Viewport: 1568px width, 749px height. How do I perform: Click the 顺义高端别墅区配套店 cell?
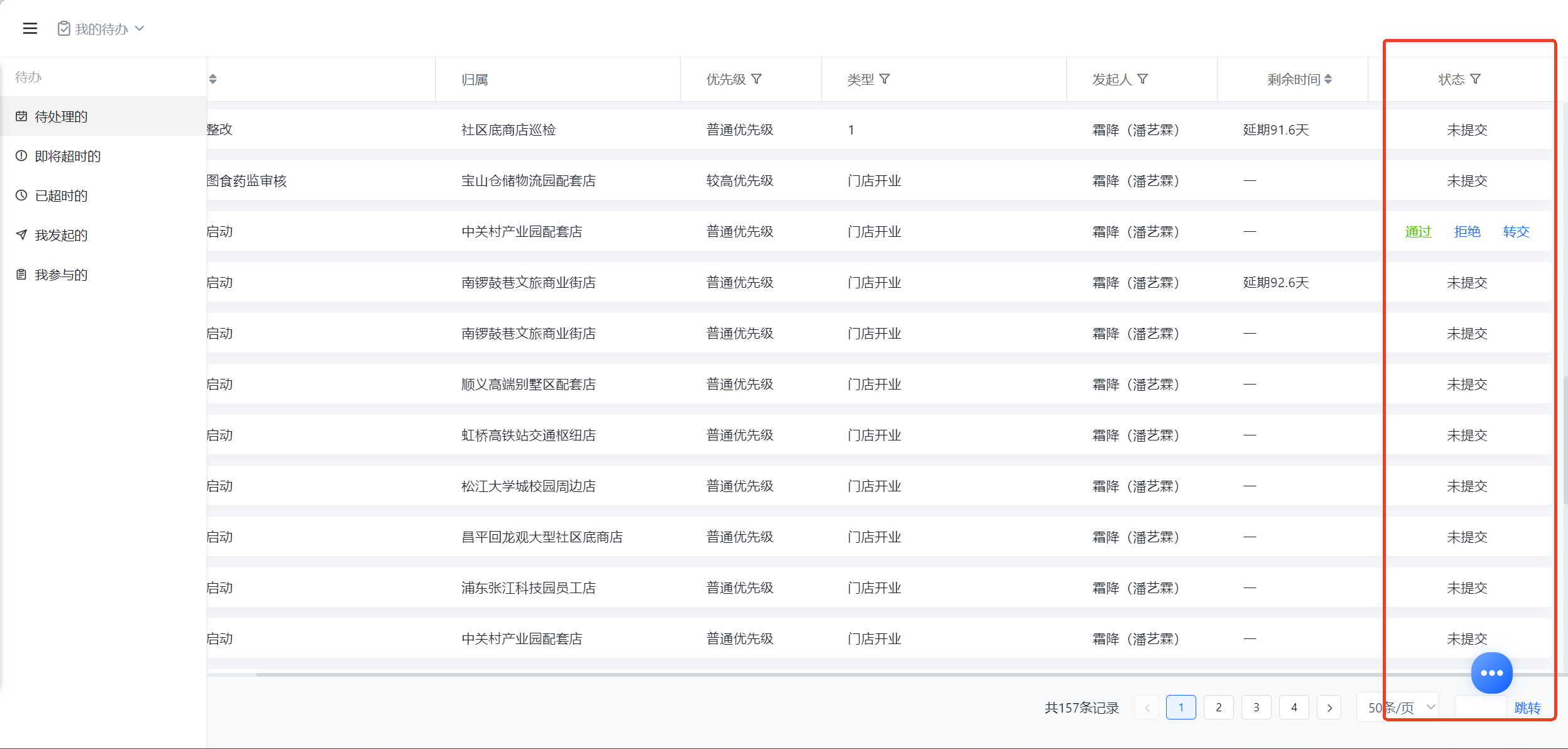[529, 385]
